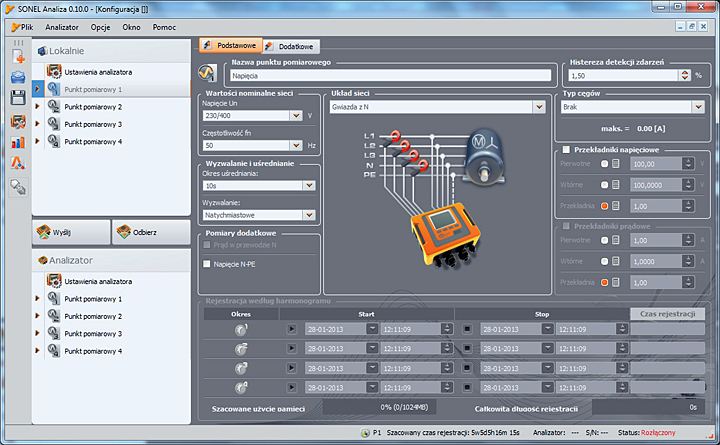Click the floppy disk save icon
Screen dimensions: 720x445
(18, 97)
